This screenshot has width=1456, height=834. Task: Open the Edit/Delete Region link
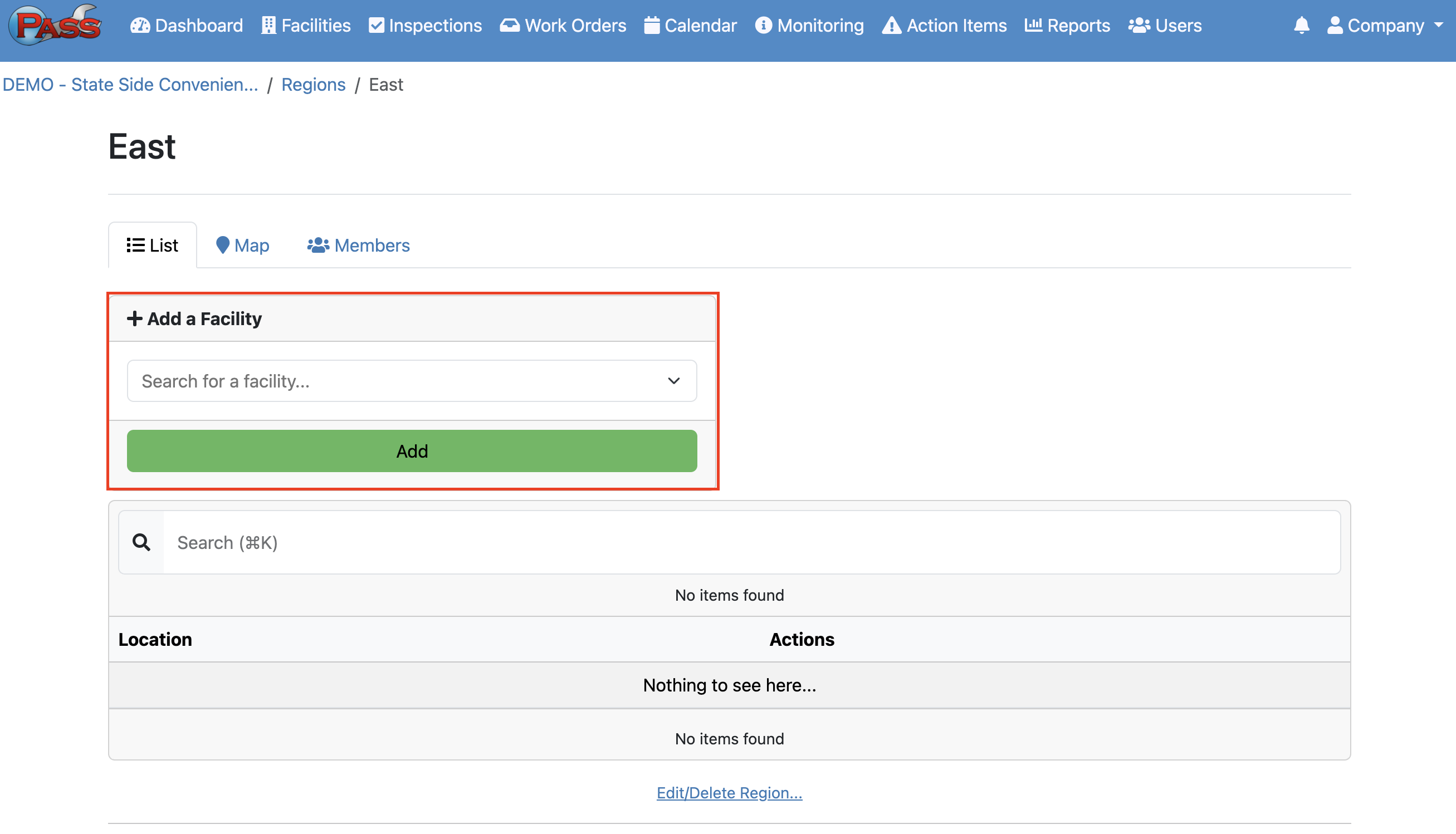(x=729, y=792)
